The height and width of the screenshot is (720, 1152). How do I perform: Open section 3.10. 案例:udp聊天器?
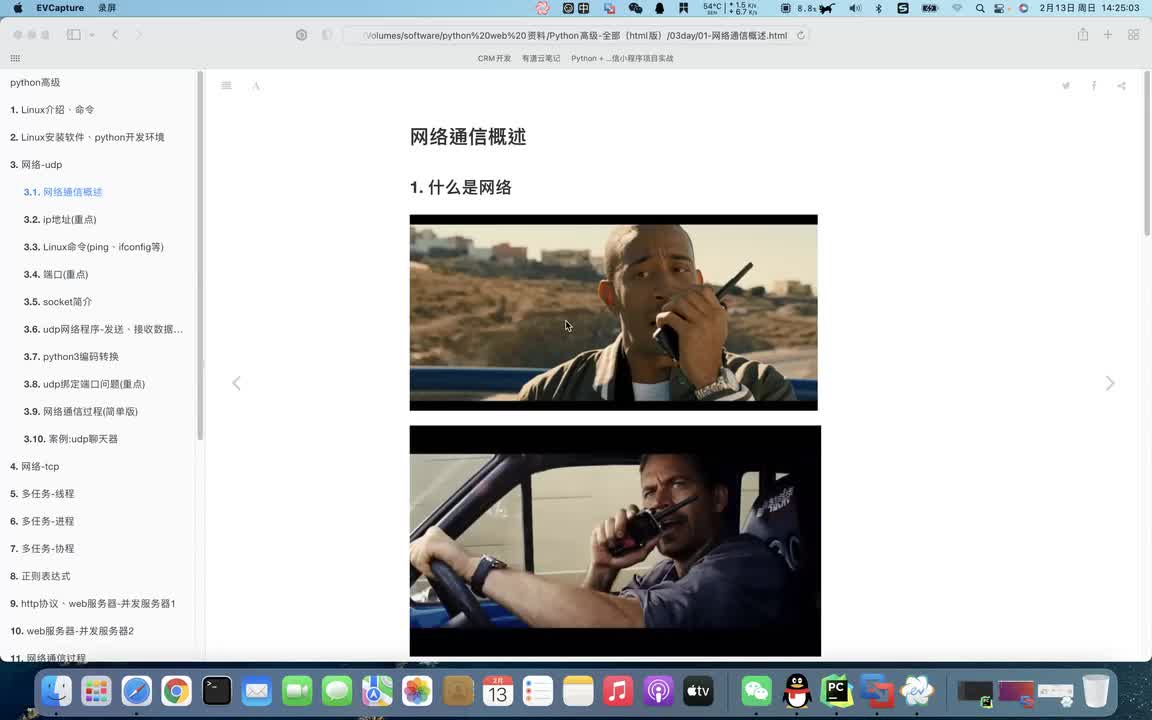tap(71, 439)
